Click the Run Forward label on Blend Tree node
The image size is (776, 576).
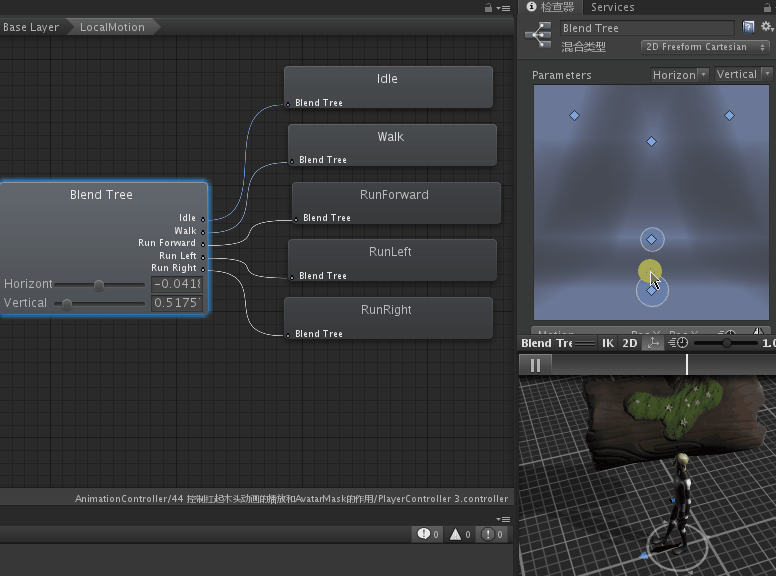(167, 243)
